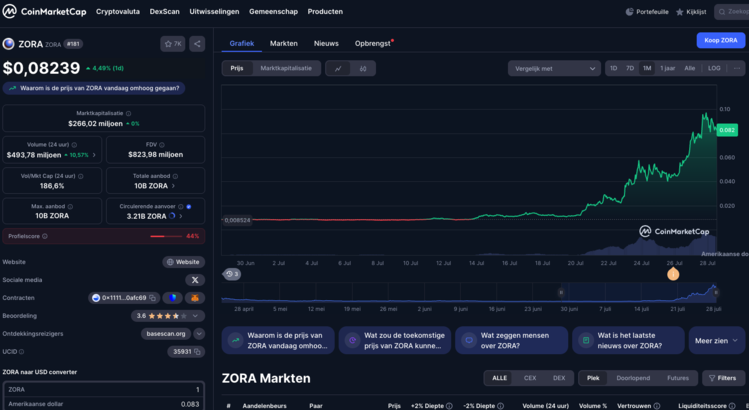Open Kijklijst watchlist star

click(x=691, y=12)
